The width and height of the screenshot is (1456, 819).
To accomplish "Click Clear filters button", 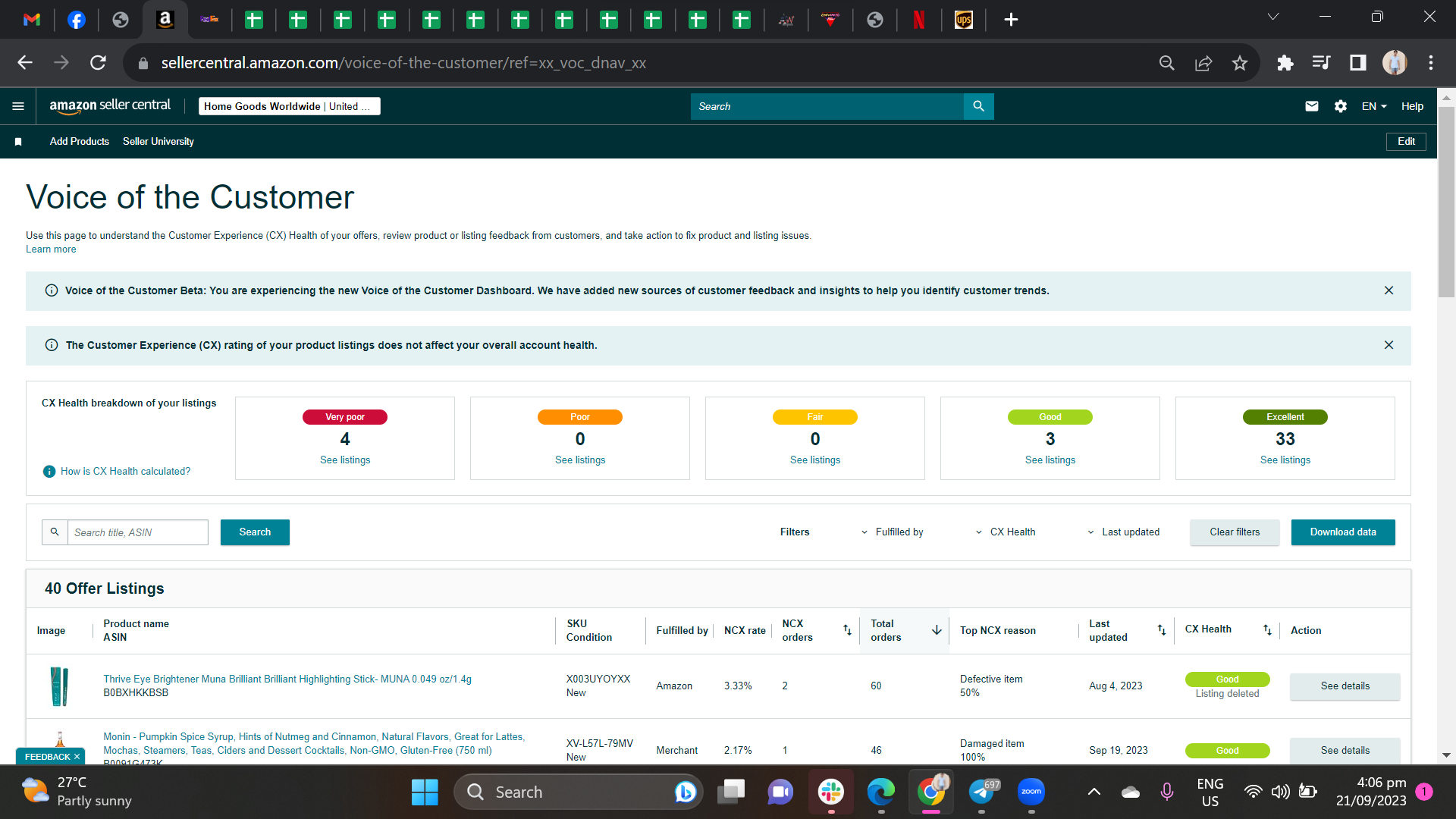I will pos(1235,532).
